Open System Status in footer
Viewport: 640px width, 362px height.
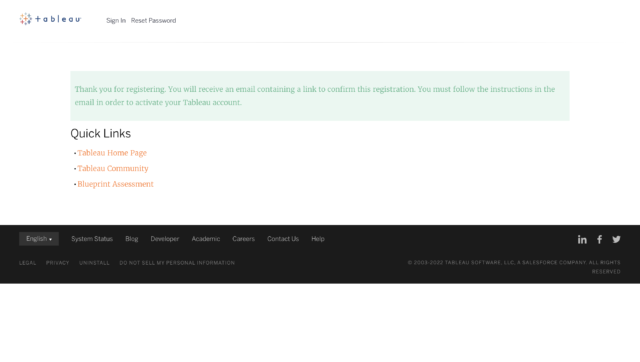tap(92, 239)
